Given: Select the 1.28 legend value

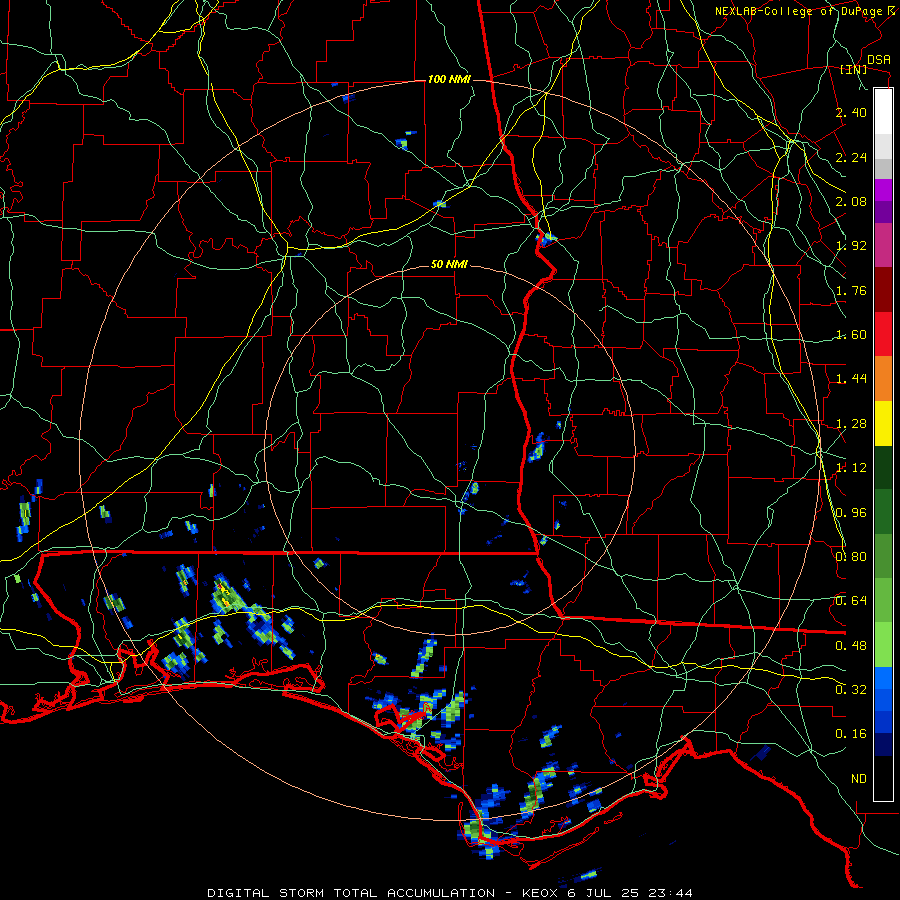Looking at the screenshot, I should pyautogui.click(x=851, y=424).
